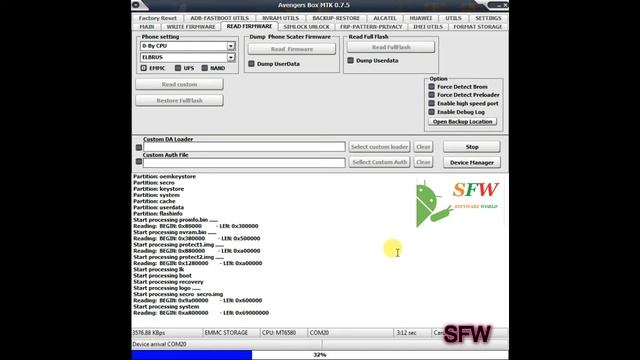
Task: Open the NVRAM UTILS tab
Action: [280, 18]
